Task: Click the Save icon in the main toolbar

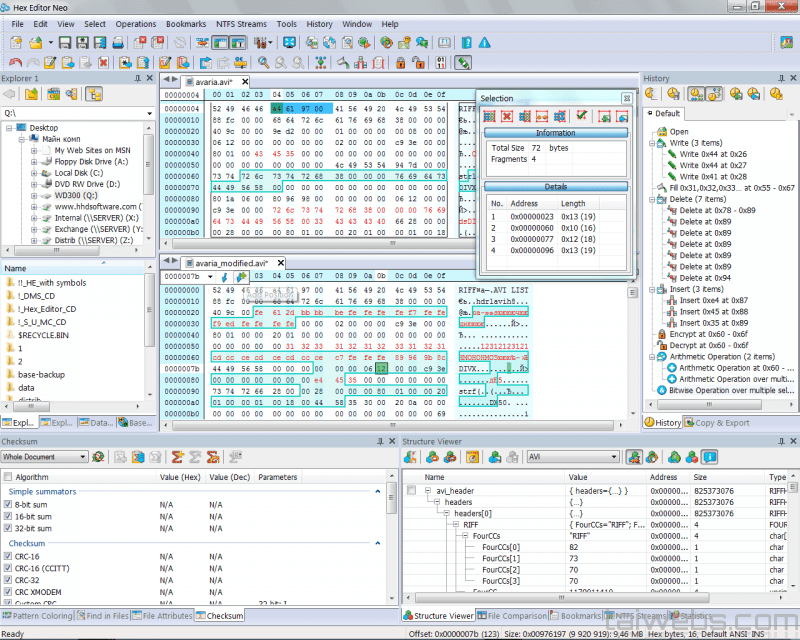Action: (65, 43)
